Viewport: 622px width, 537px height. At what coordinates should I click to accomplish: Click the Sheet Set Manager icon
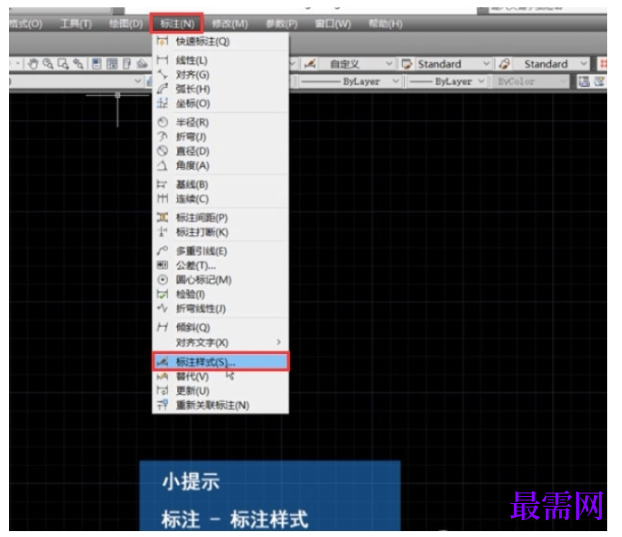click(x=142, y=64)
